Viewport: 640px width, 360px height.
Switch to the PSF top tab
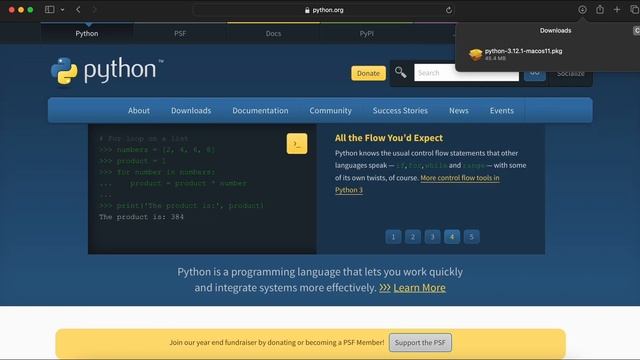180,33
